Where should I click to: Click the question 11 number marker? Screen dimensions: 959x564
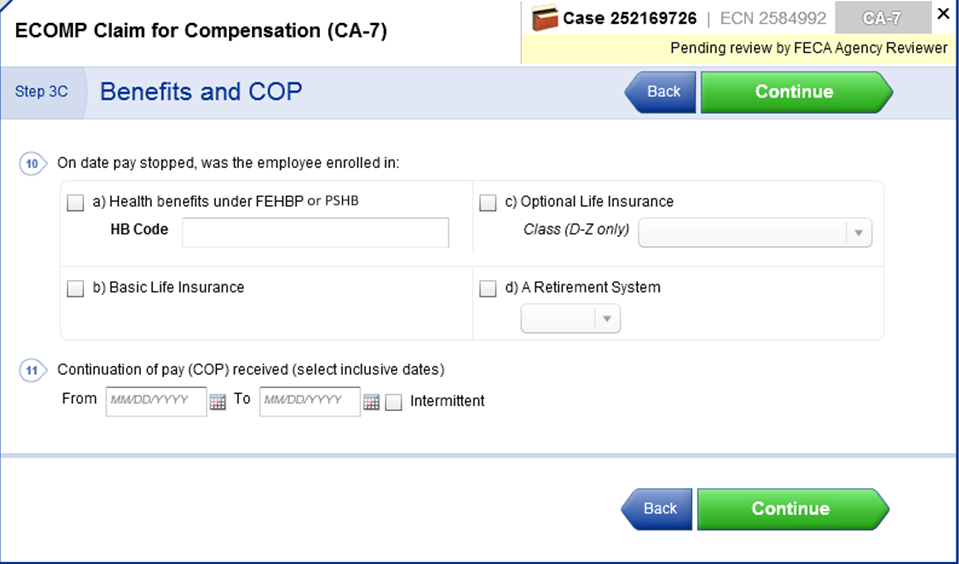click(32, 370)
